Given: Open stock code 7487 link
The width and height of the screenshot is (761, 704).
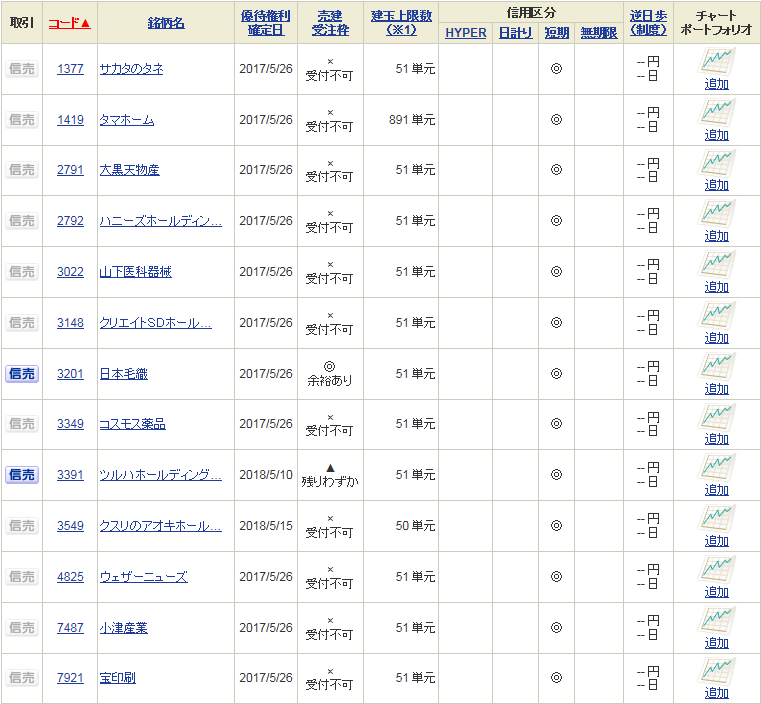Looking at the screenshot, I should (70, 628).
